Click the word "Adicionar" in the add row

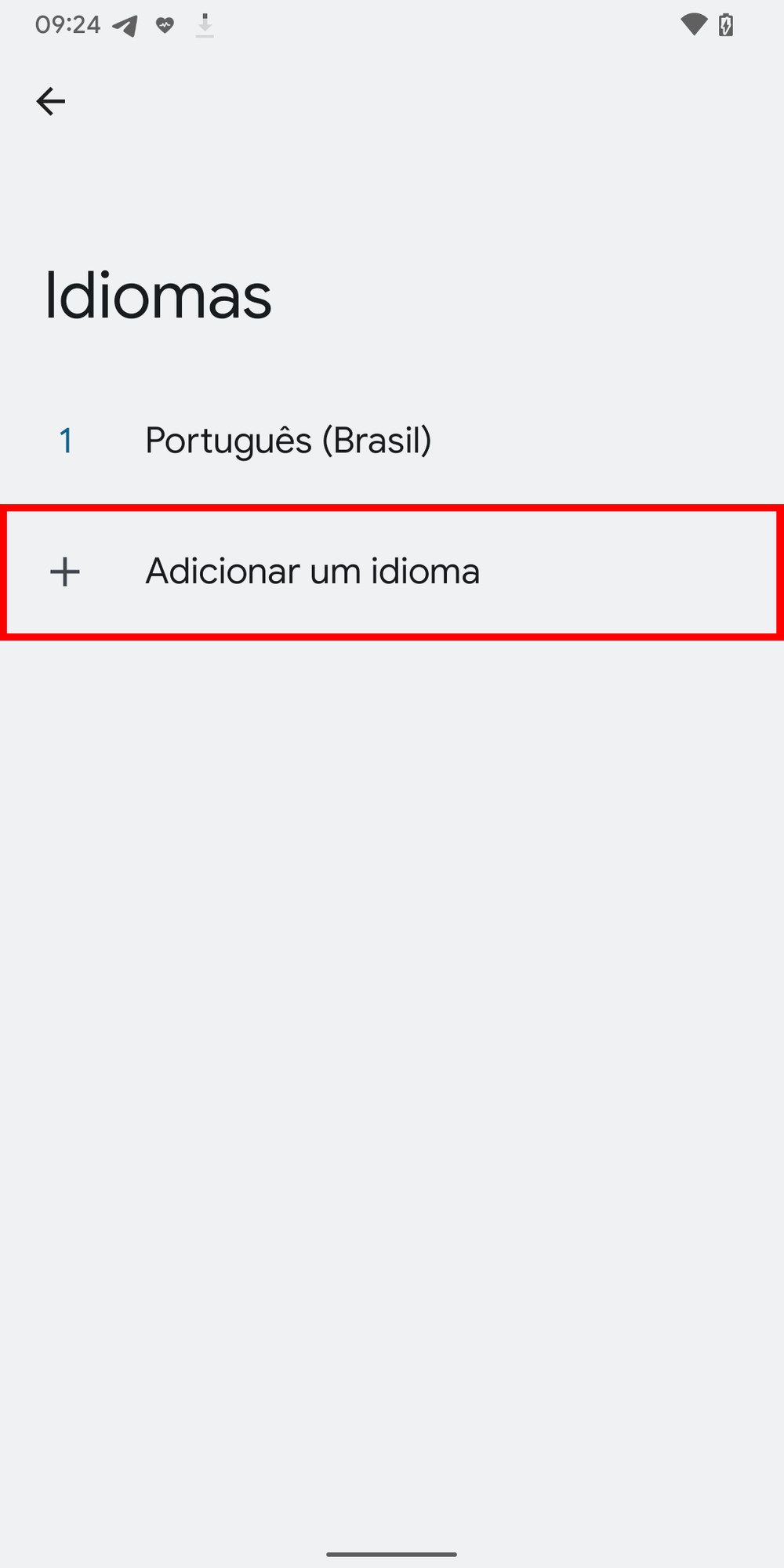(x=223, y=572)
